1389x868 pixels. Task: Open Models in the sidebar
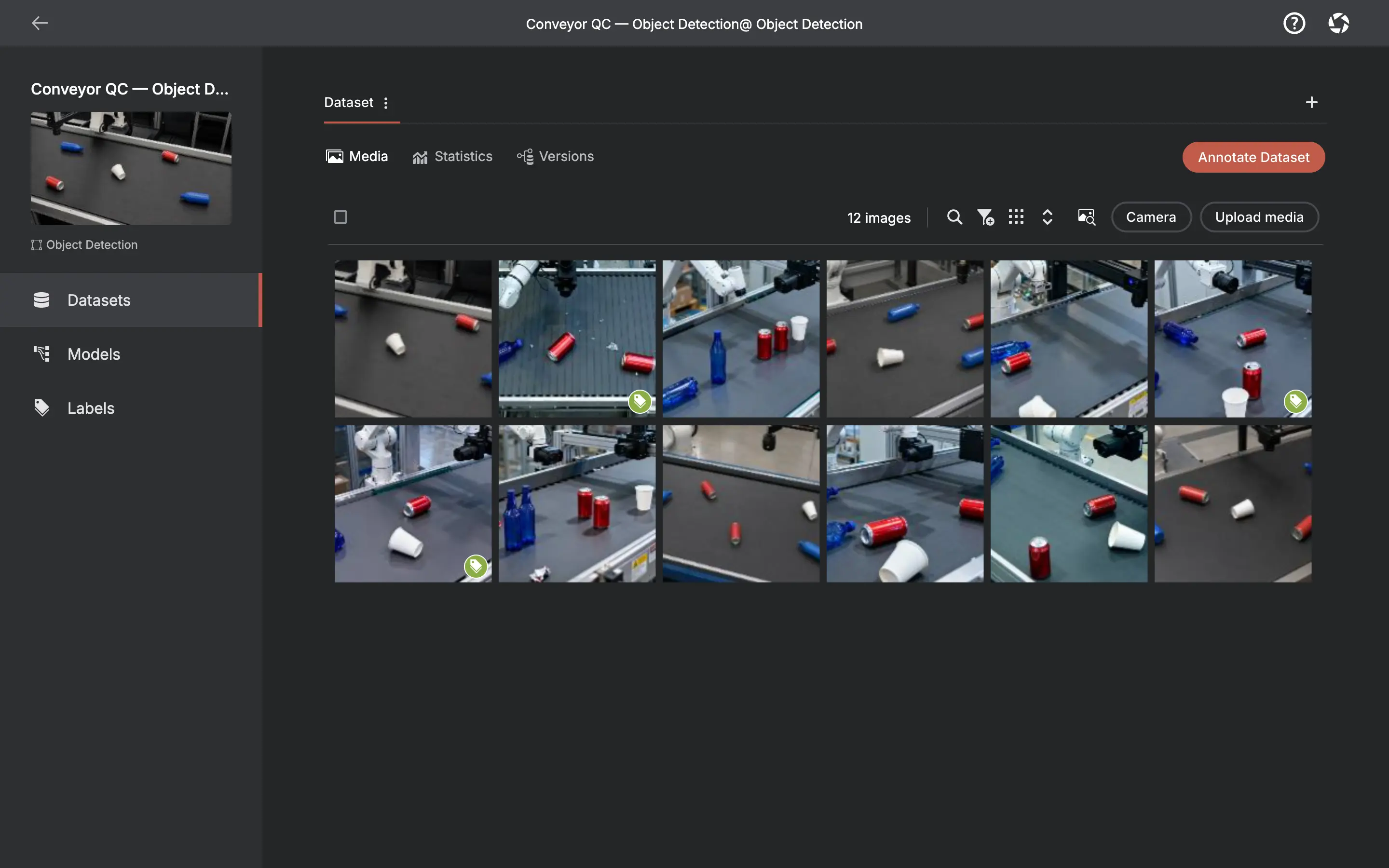pyautogui.click(x=131, y=354)
